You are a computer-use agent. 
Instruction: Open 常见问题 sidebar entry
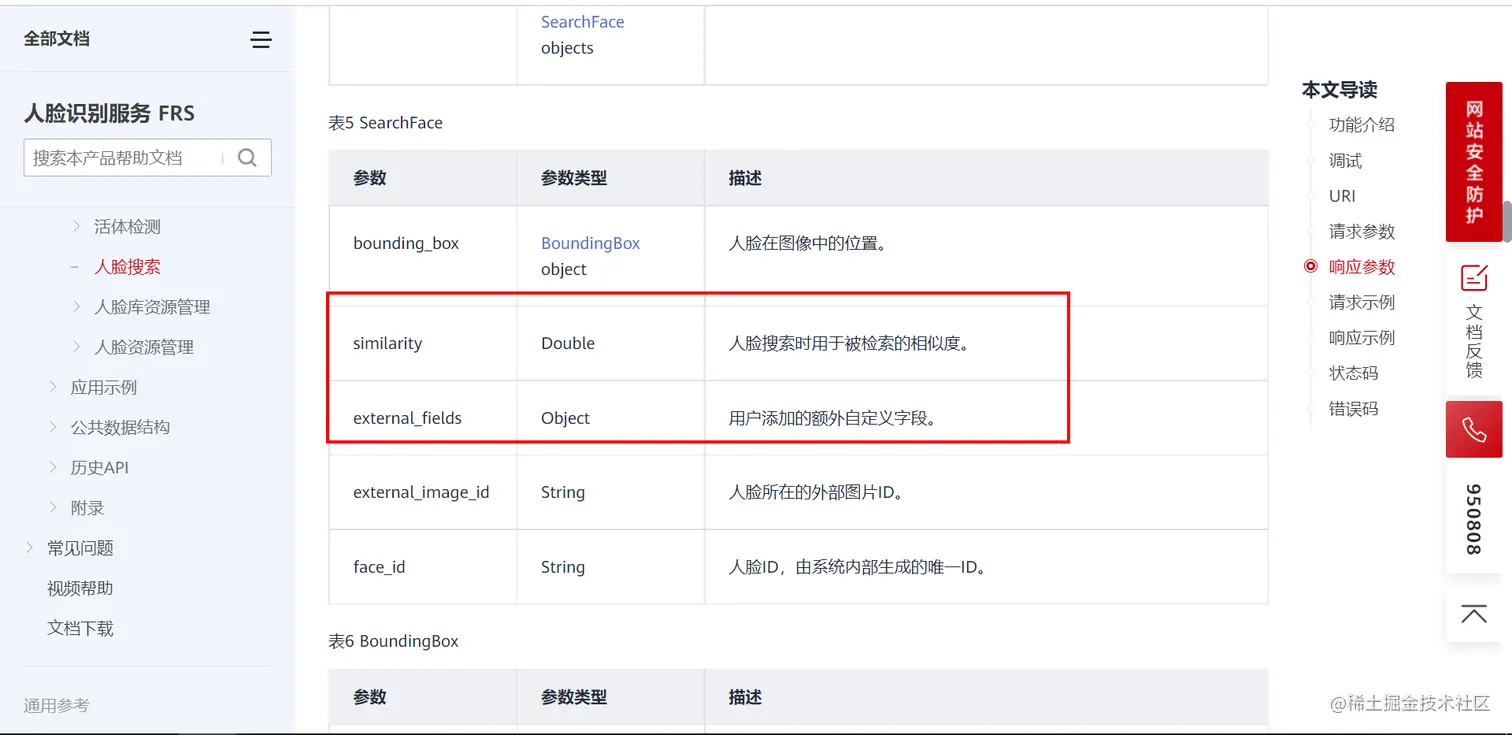(x=80, y=548)
